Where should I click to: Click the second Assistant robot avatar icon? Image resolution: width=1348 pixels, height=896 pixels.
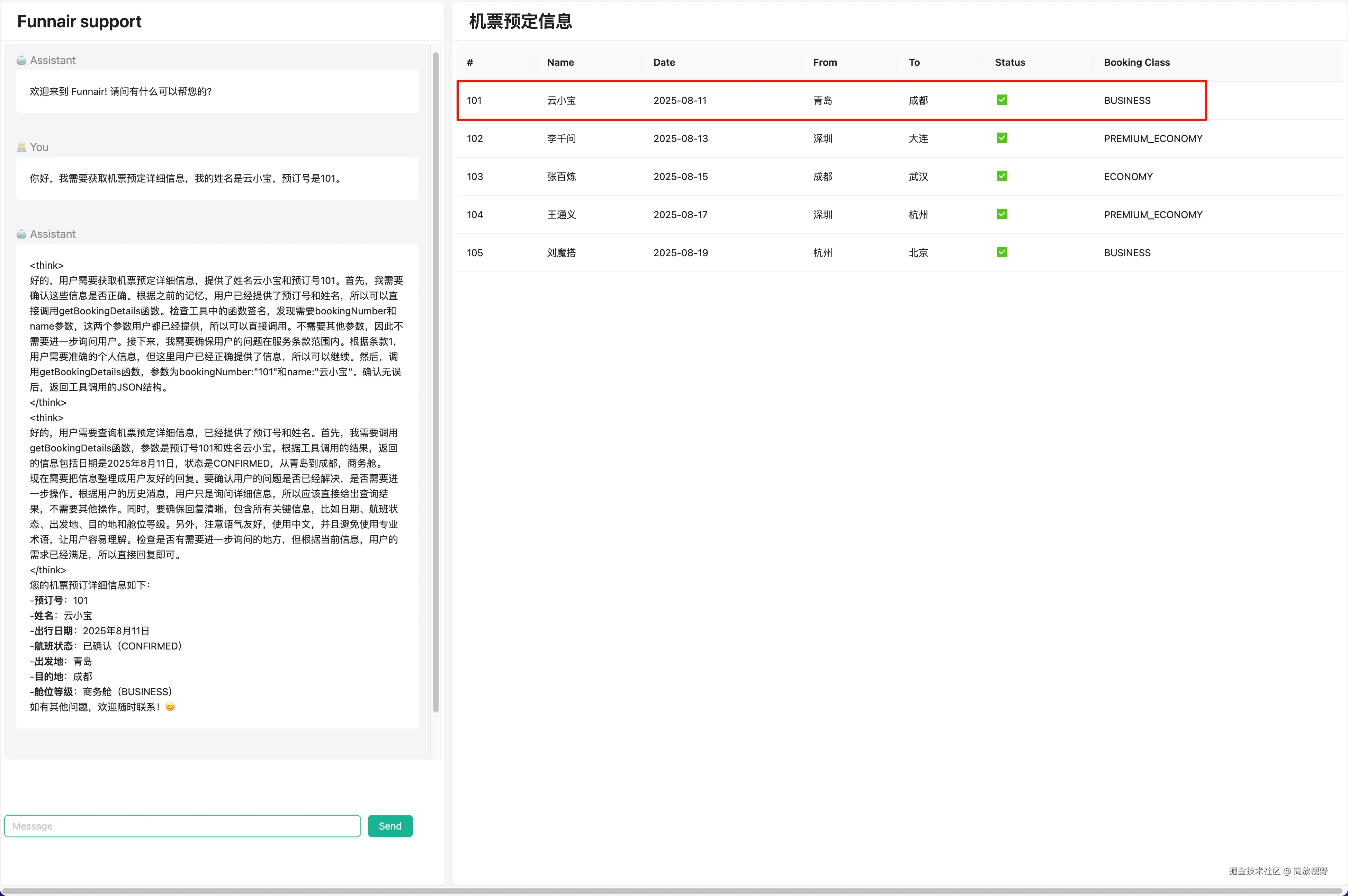point(21,234)
